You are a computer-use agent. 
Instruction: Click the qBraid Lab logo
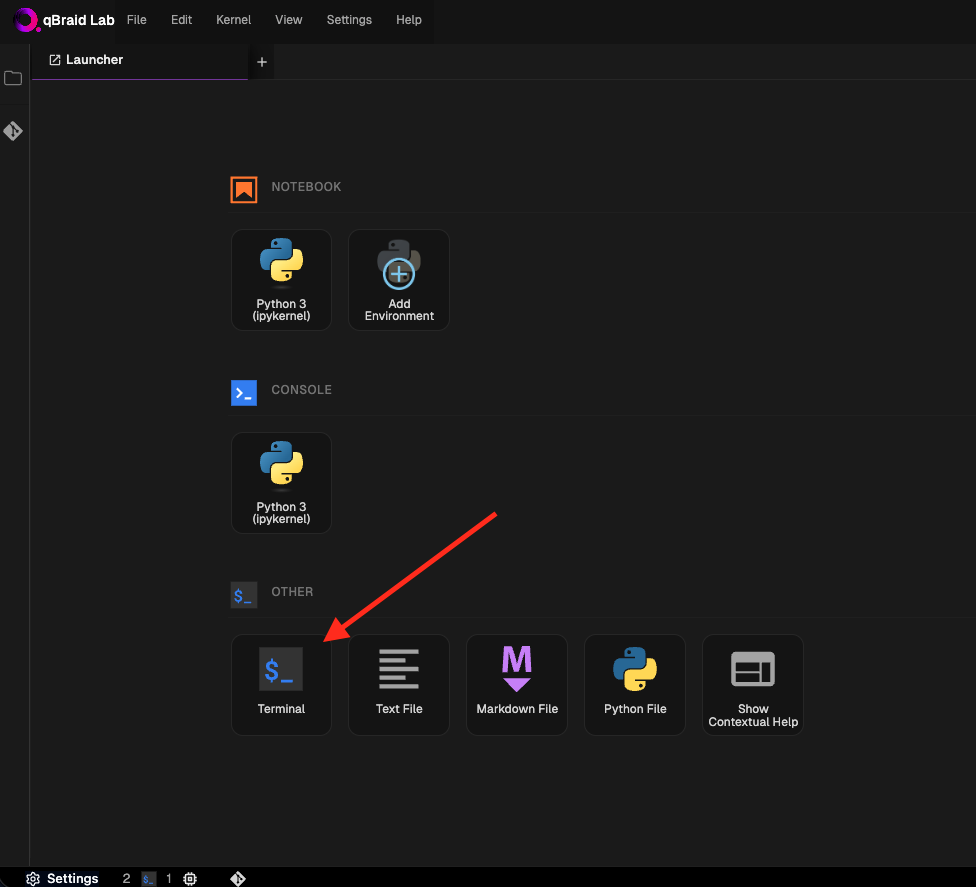click(x=64, y=20)
